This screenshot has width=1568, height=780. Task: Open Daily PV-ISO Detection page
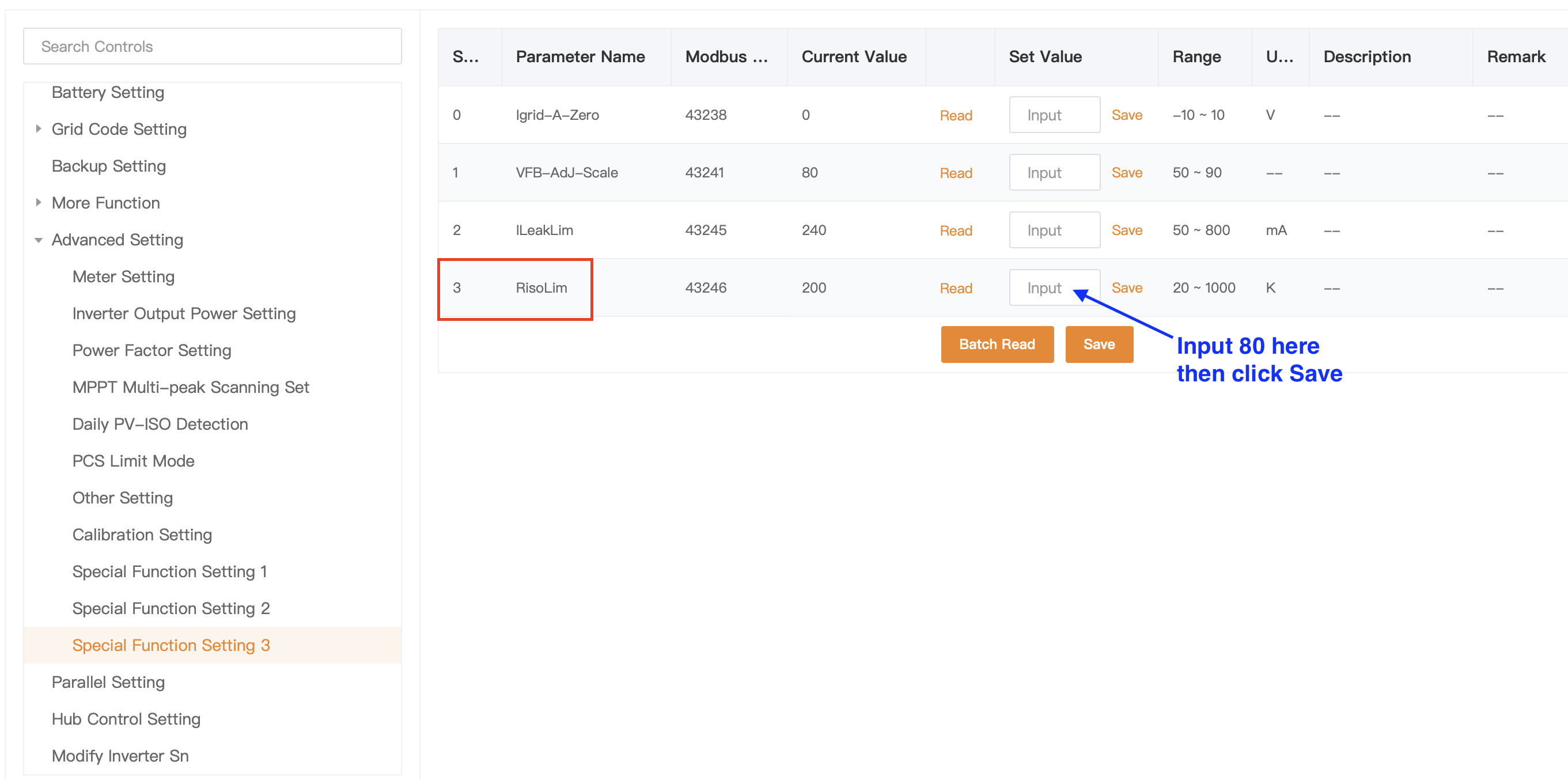[160, 424]
